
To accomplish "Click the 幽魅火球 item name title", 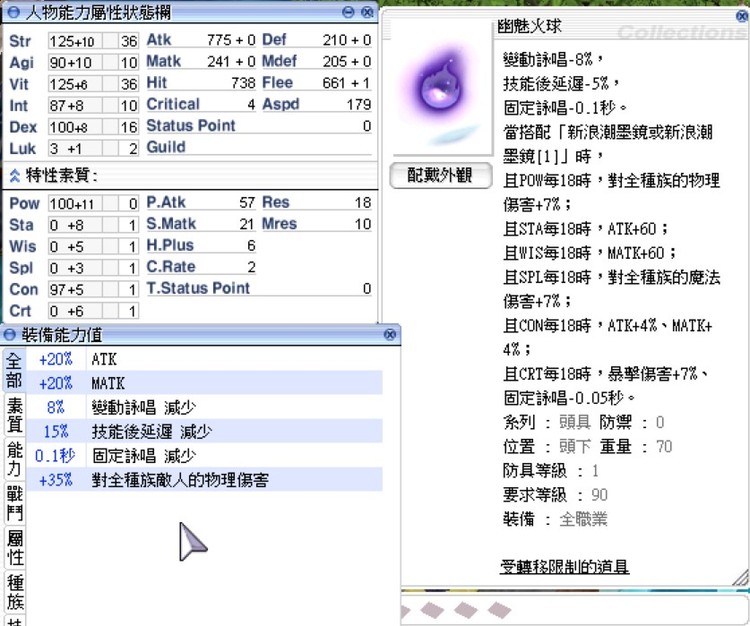I will [530, 26].
